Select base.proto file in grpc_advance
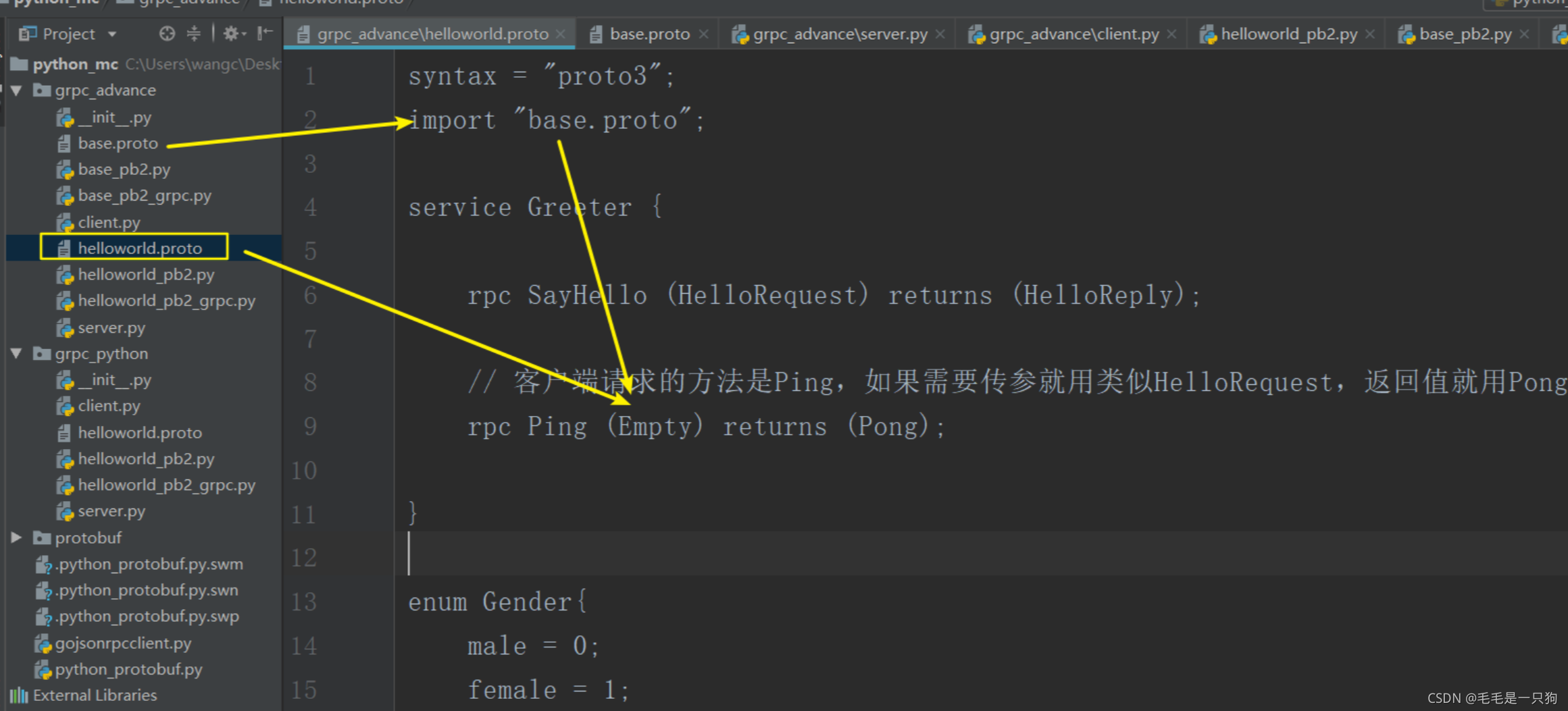Screen dimensions: 1568x711 (118, 143)
